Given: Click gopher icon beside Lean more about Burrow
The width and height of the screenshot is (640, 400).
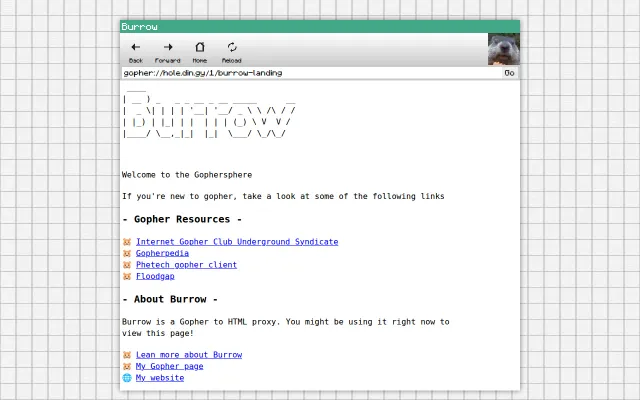Looking at the screenshot, I should (x=127, y=355).
